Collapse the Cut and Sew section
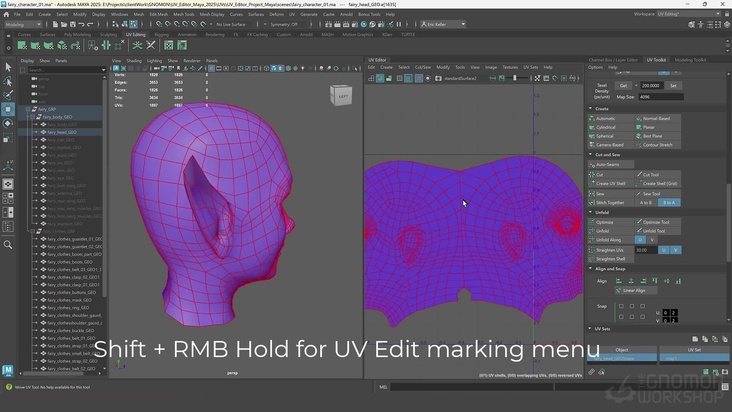 coord(591,154)
